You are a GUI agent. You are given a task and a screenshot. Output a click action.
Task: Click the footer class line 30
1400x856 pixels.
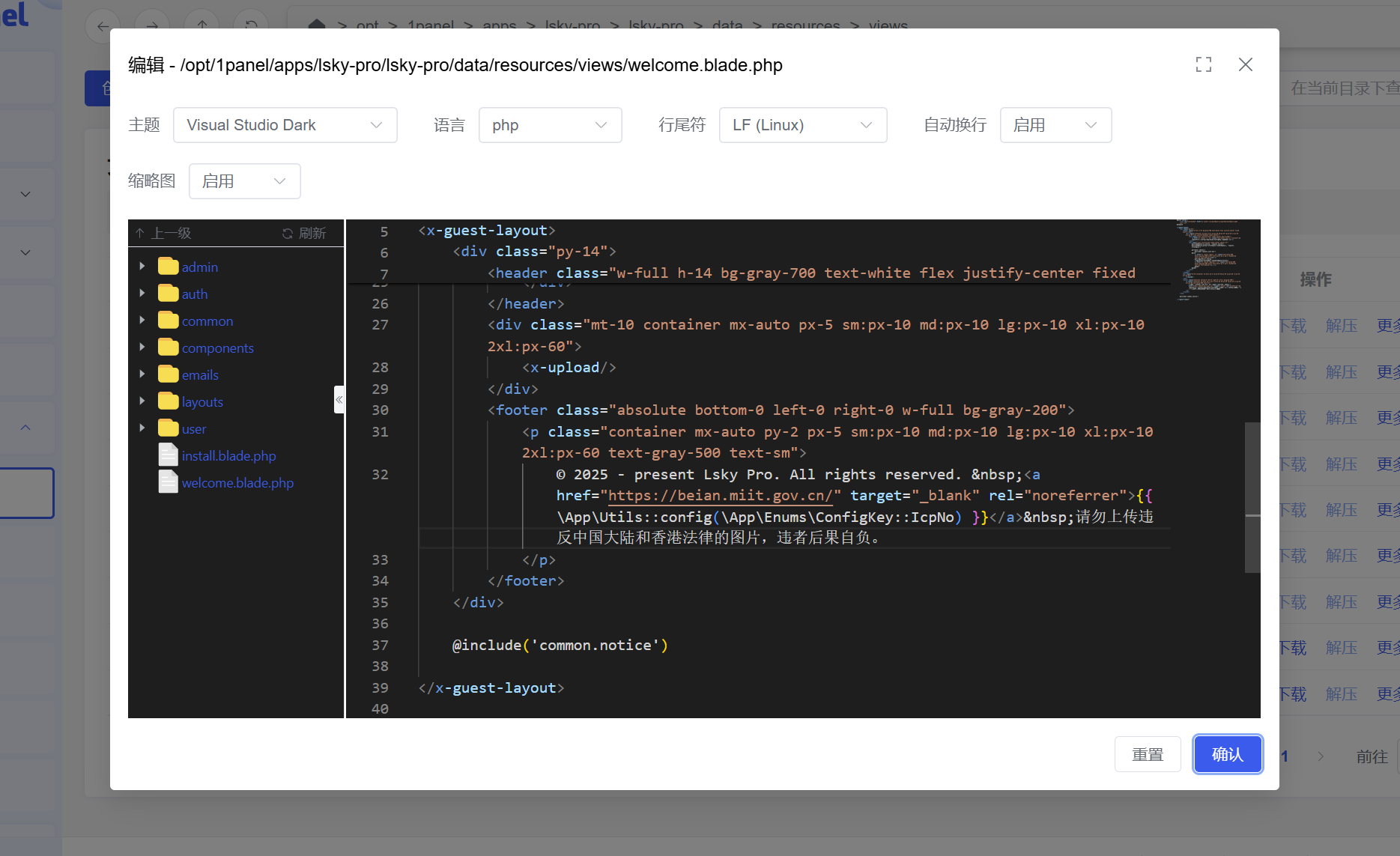781,410
